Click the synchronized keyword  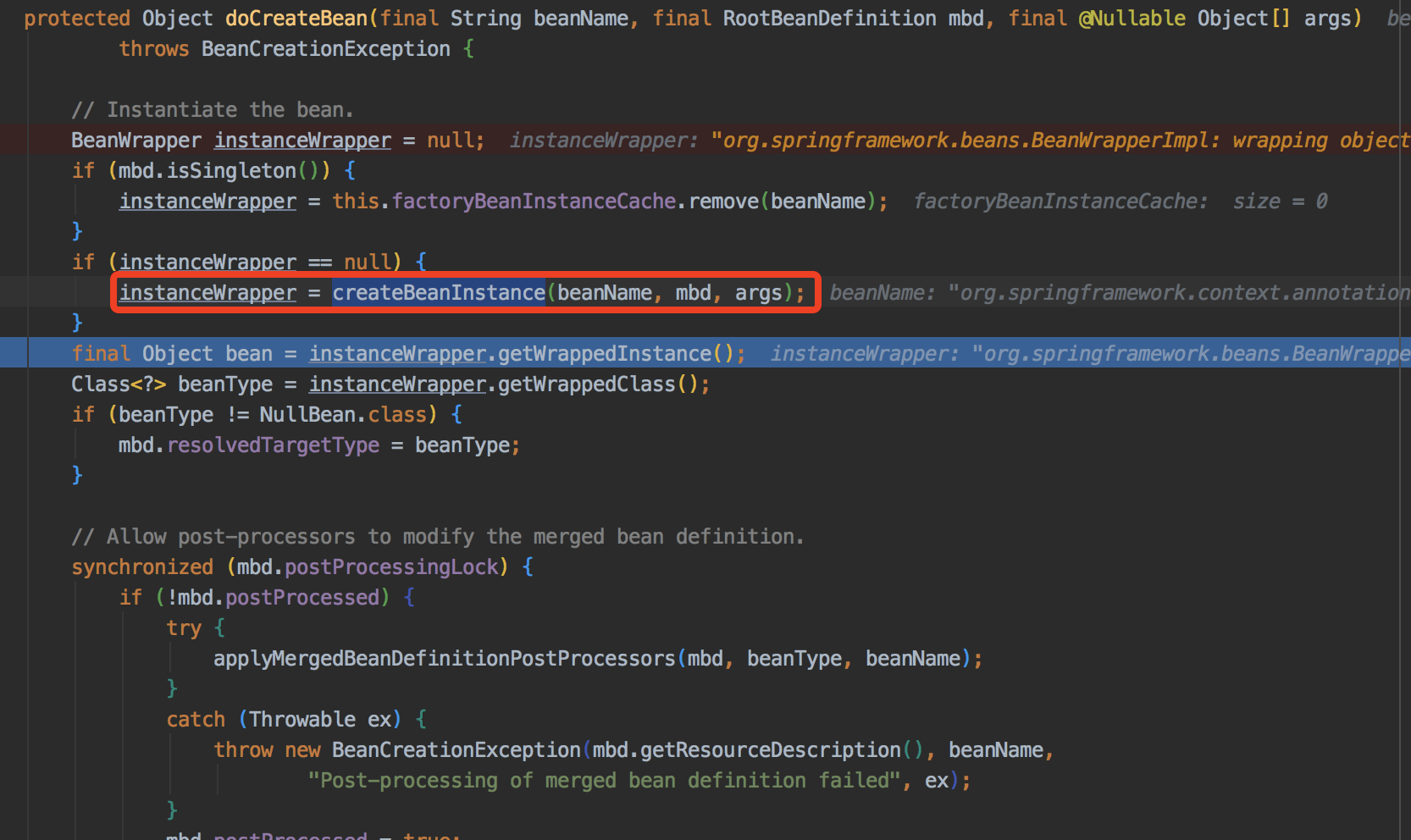pyautogui.click(x=142, y=567)
